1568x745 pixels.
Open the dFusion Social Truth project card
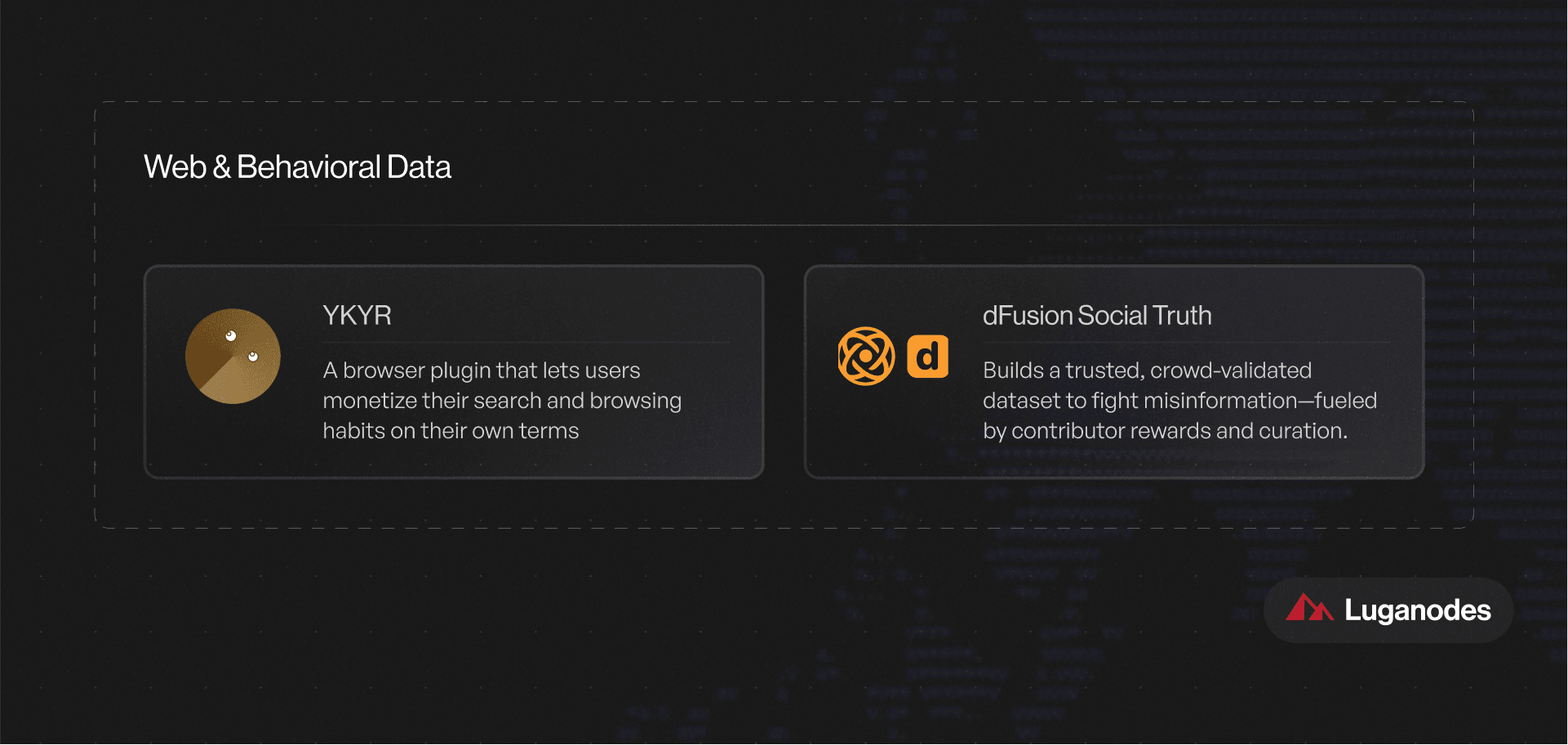click(1114, 372)
